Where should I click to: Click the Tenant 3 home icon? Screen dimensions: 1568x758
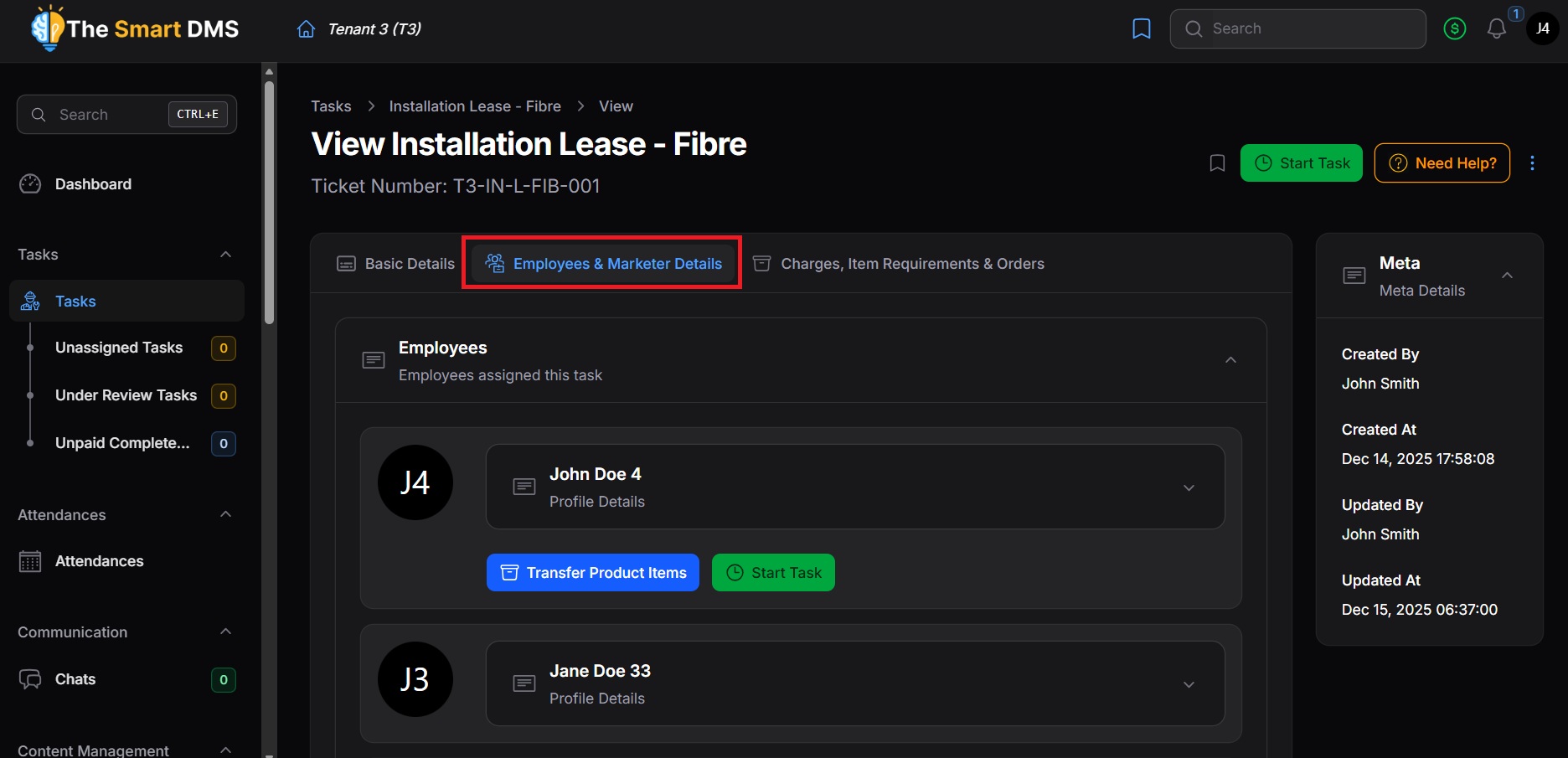click(306, 28)
